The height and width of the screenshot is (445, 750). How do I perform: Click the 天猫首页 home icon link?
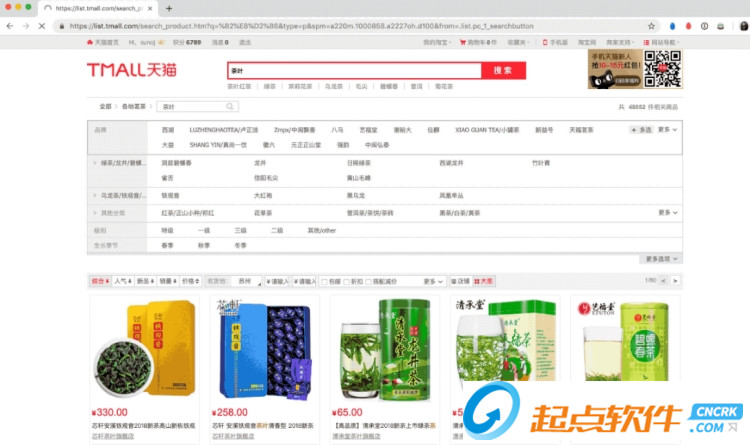click(89, 42)
